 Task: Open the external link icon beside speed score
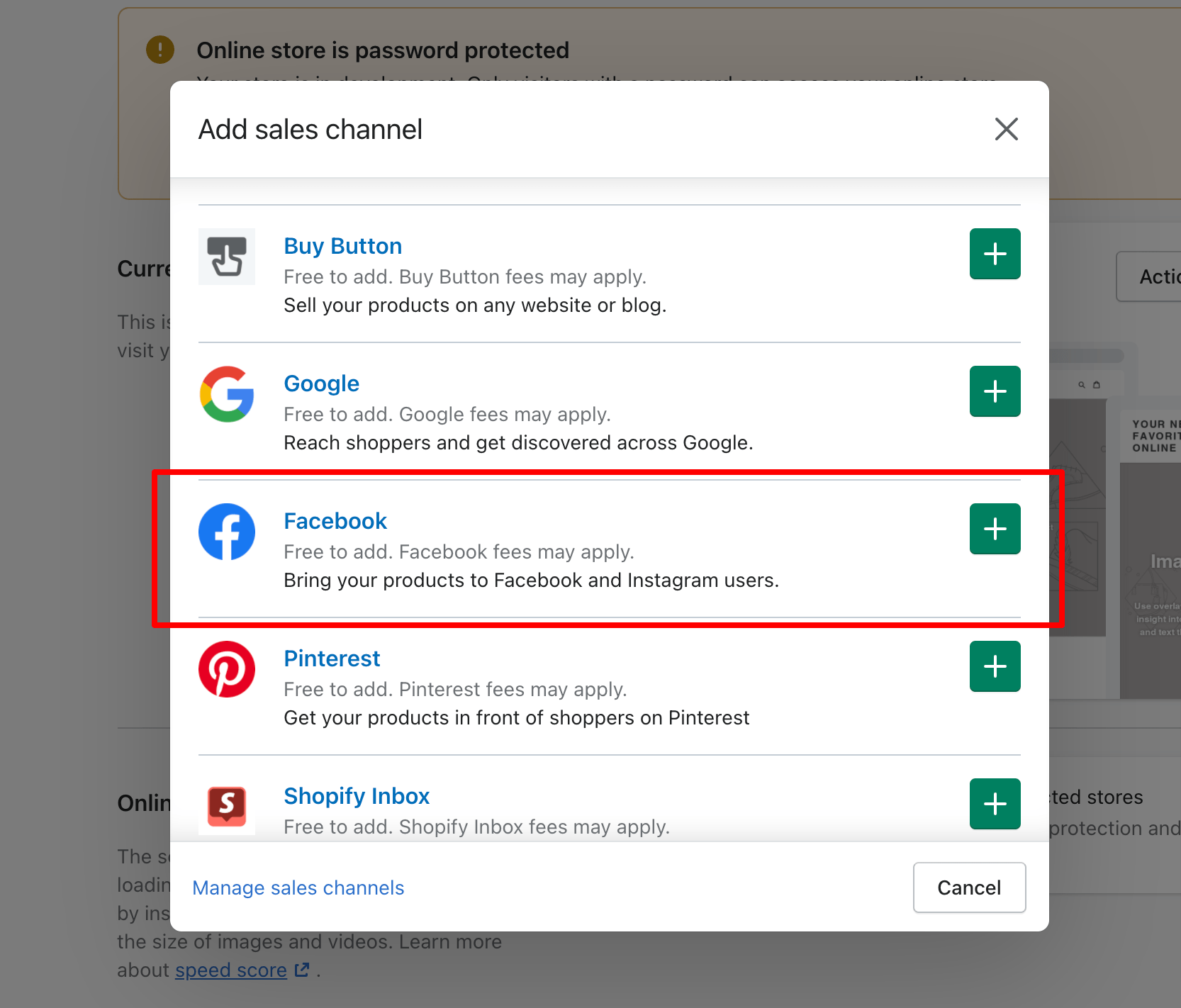pyautogui.click(x=302, y=969)
